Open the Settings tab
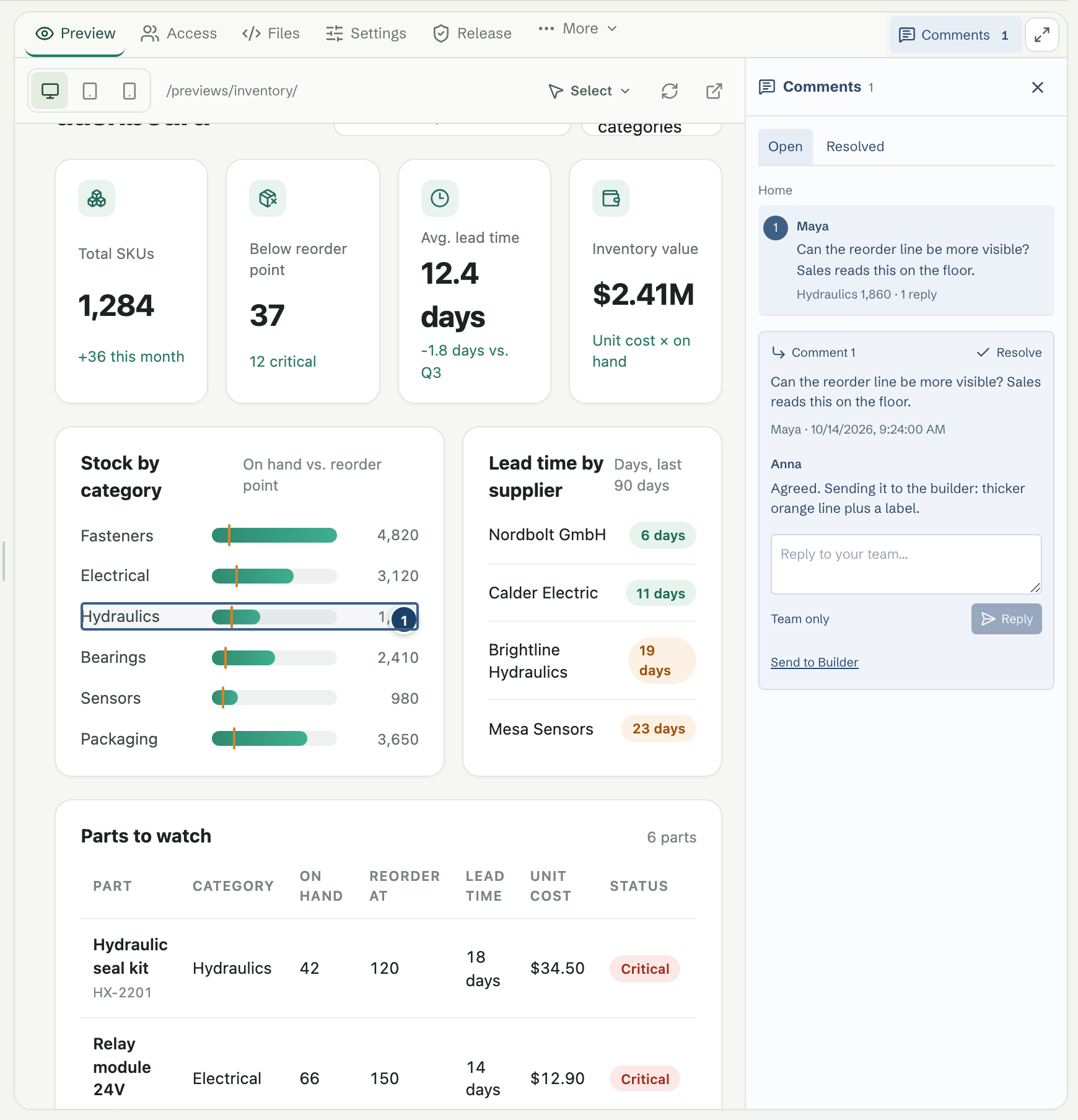The image size is (1078, 1120). tap(366, 33)
